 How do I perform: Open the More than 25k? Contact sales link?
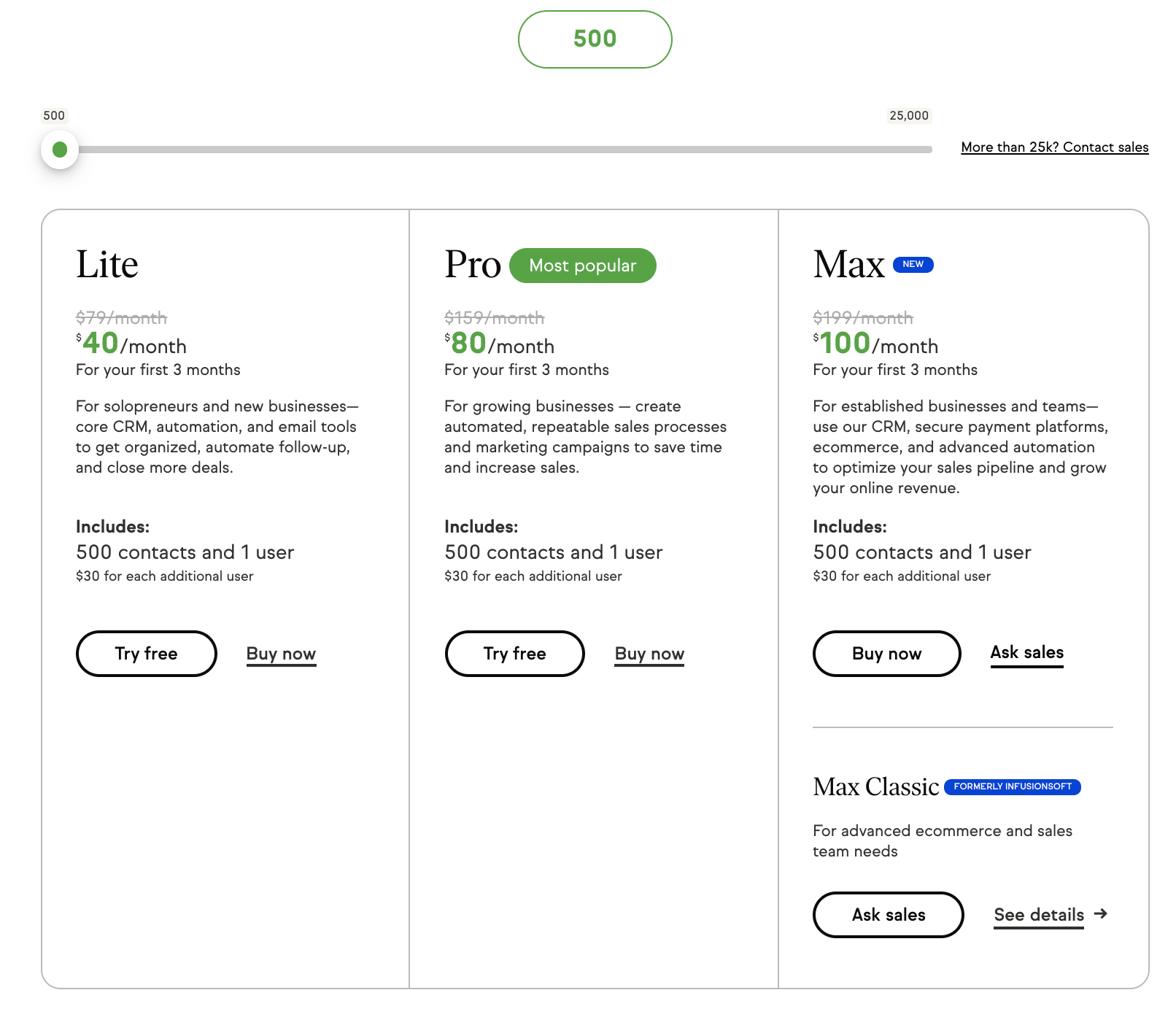click(x=1055, y=147)
